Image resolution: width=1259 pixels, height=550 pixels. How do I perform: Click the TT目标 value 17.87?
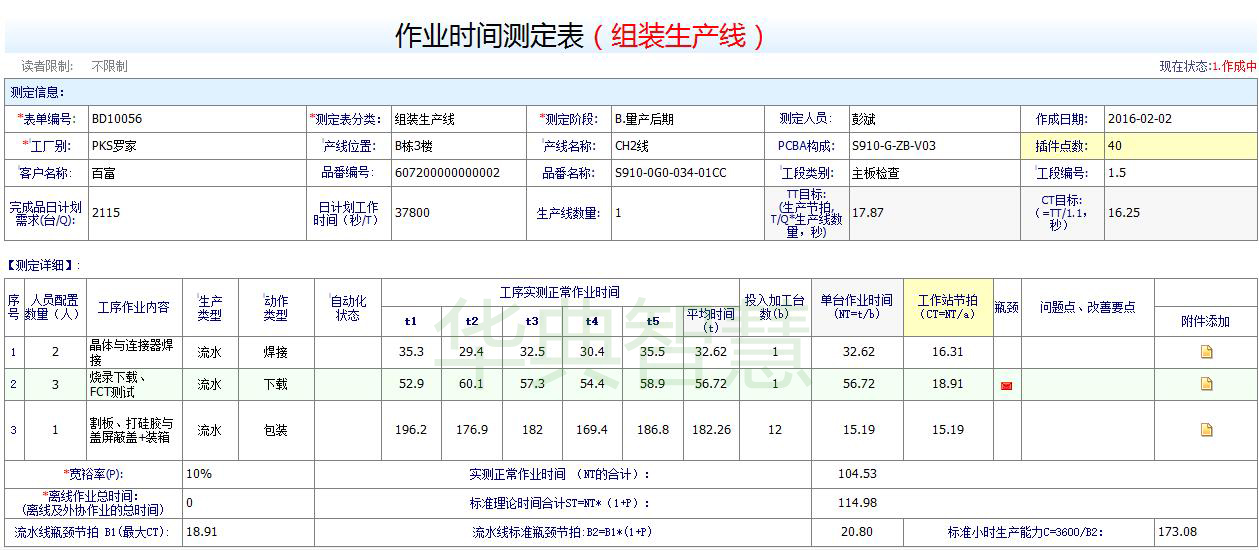[868, 213]
